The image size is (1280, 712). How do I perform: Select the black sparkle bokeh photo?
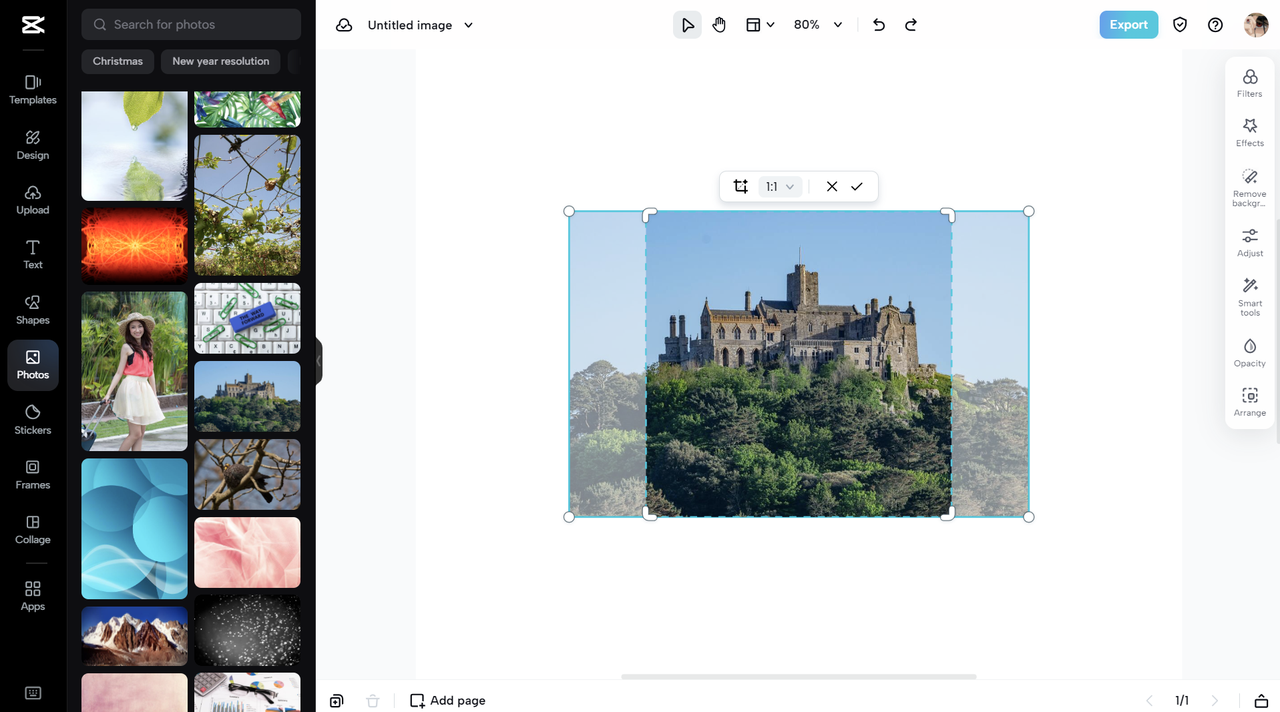click(x=247, y=630)
